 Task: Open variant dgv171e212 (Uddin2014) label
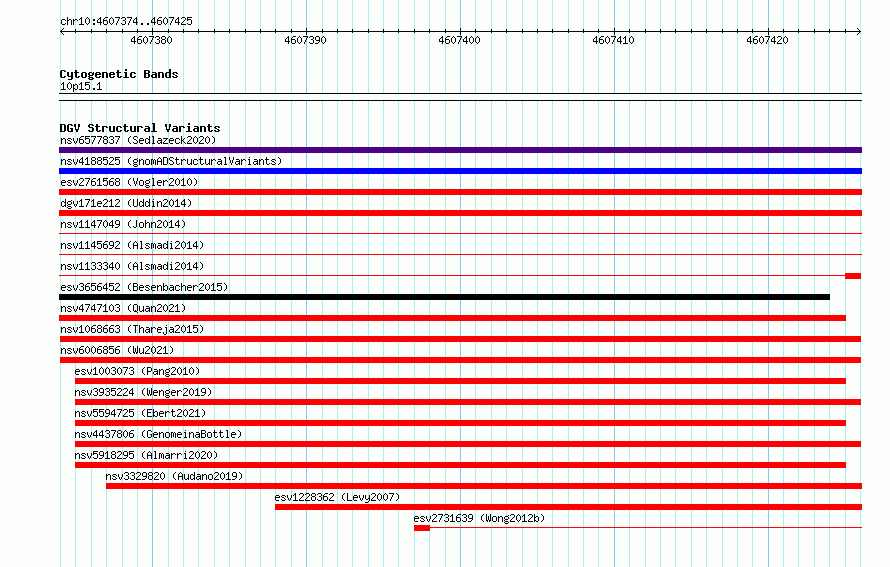126,203
